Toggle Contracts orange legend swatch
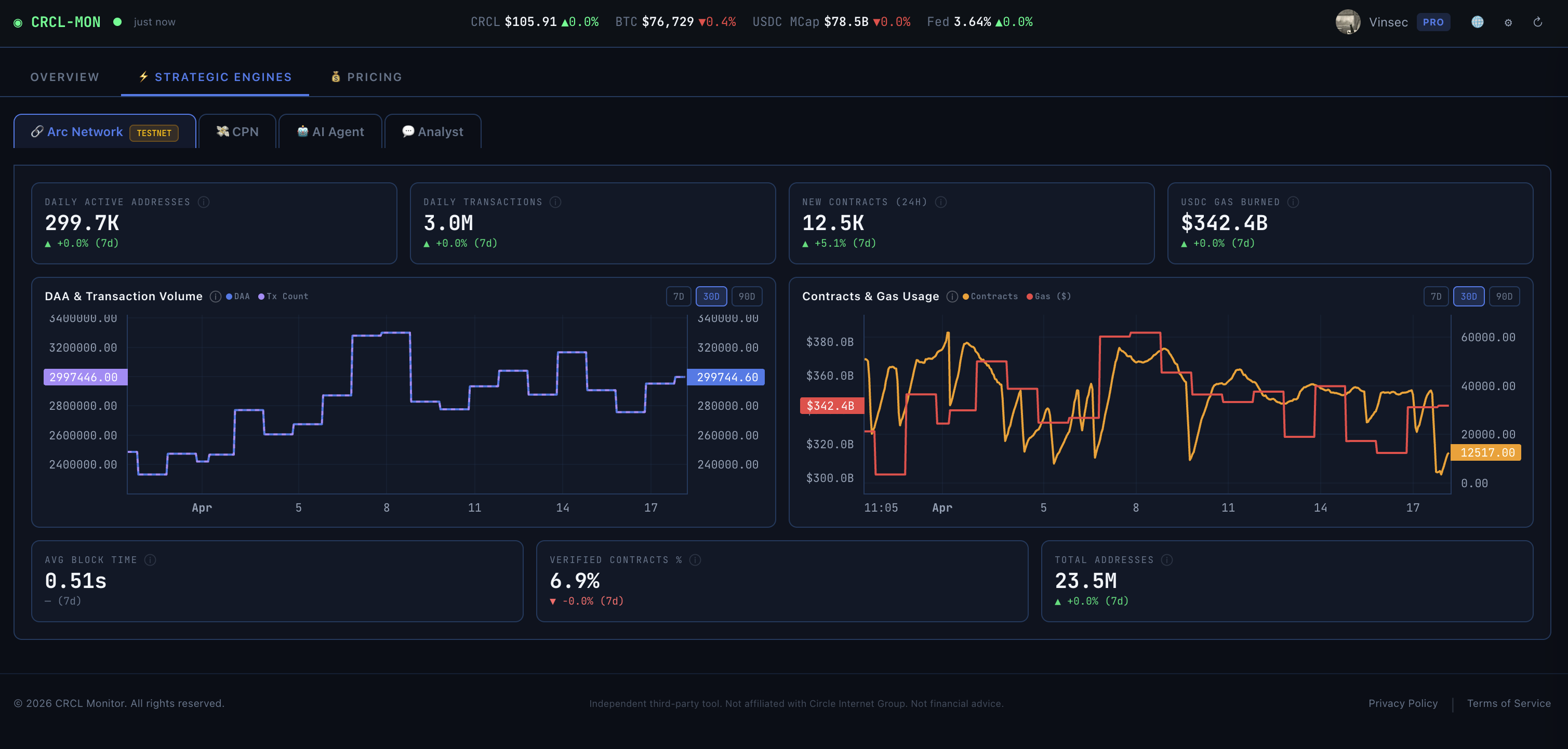The width and height of the screenshot is (1568, 749). click(966, 296)
